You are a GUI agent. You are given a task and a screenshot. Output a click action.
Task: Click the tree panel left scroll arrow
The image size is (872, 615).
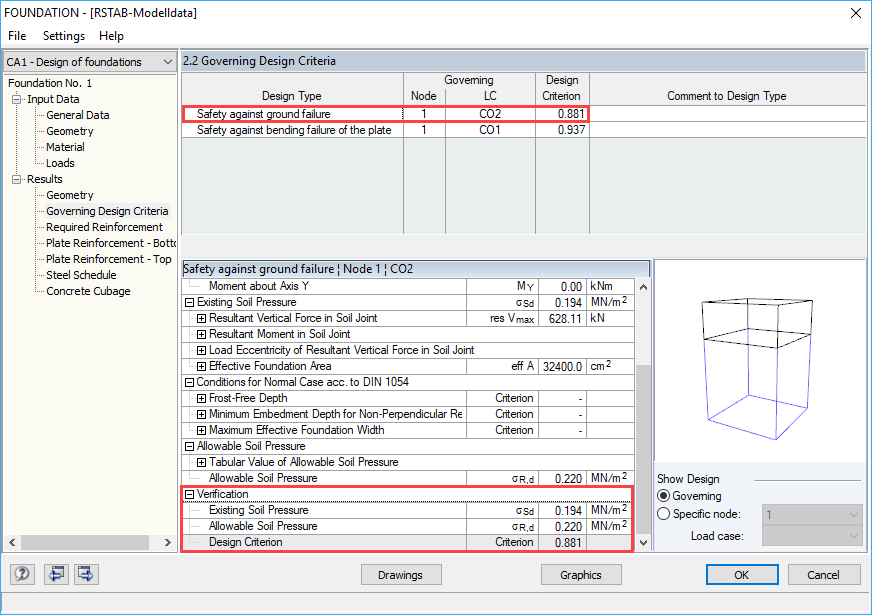tap(12, 542)
